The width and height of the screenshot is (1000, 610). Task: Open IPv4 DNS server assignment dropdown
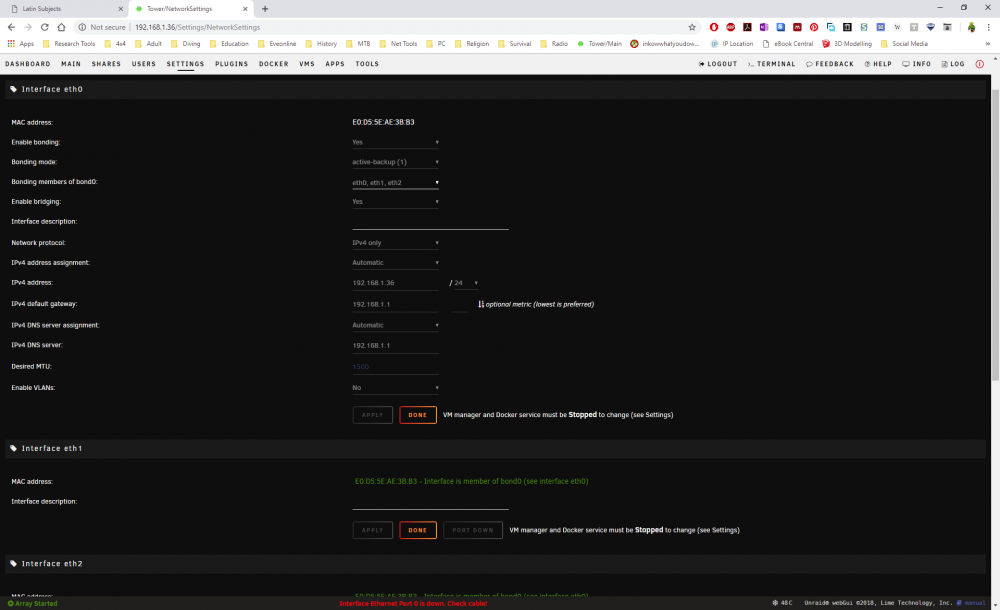tap(395, 325)
